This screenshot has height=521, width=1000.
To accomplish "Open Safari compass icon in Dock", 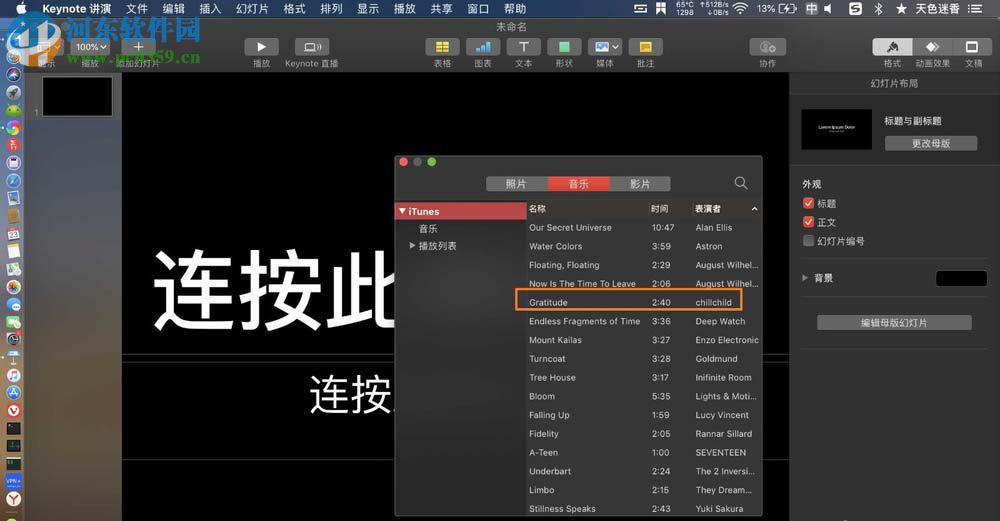I will [13, 181].
